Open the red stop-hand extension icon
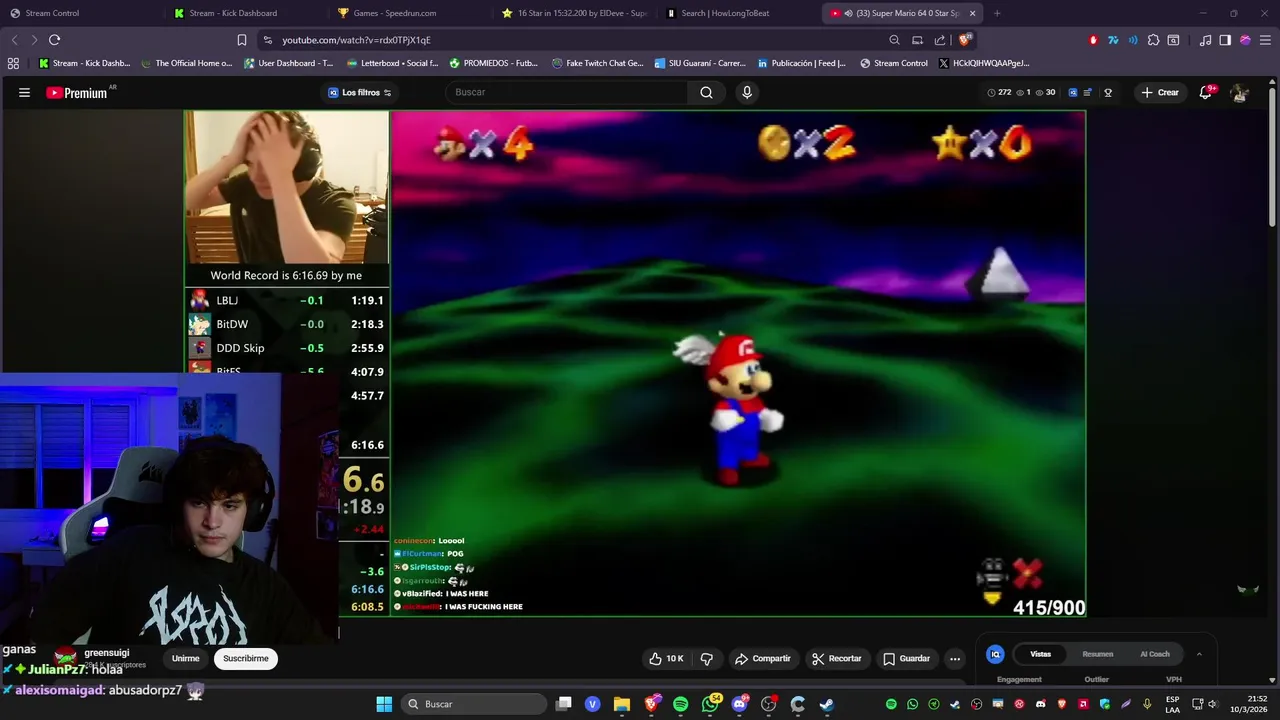This screenshot has height=720, width=1280. click(x=1093, y=40)
